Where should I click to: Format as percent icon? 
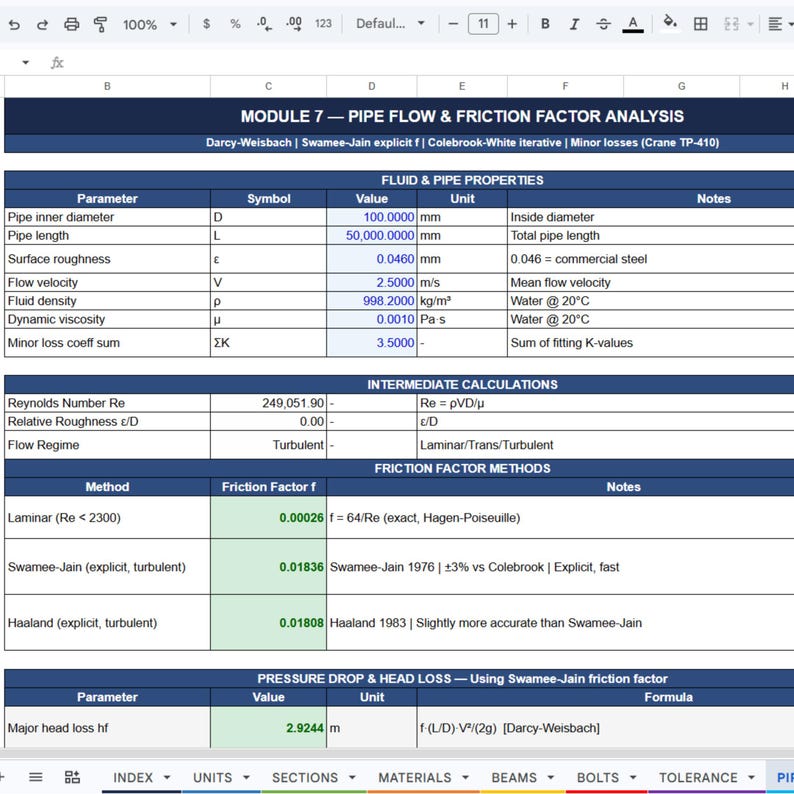tap(235, 23)
